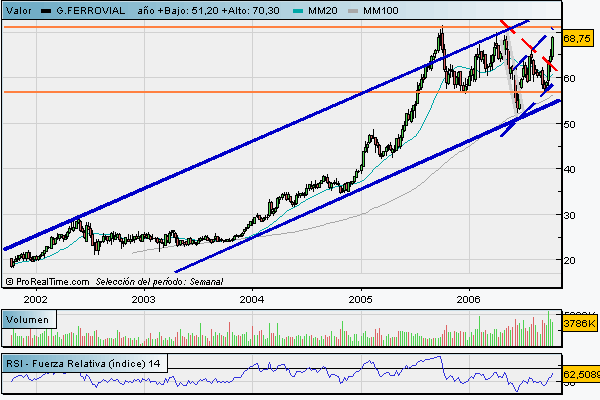Viewport: 600px width, 400px height.
Task: Click the 2002 time axis label
Action: (x=36, y=299)
